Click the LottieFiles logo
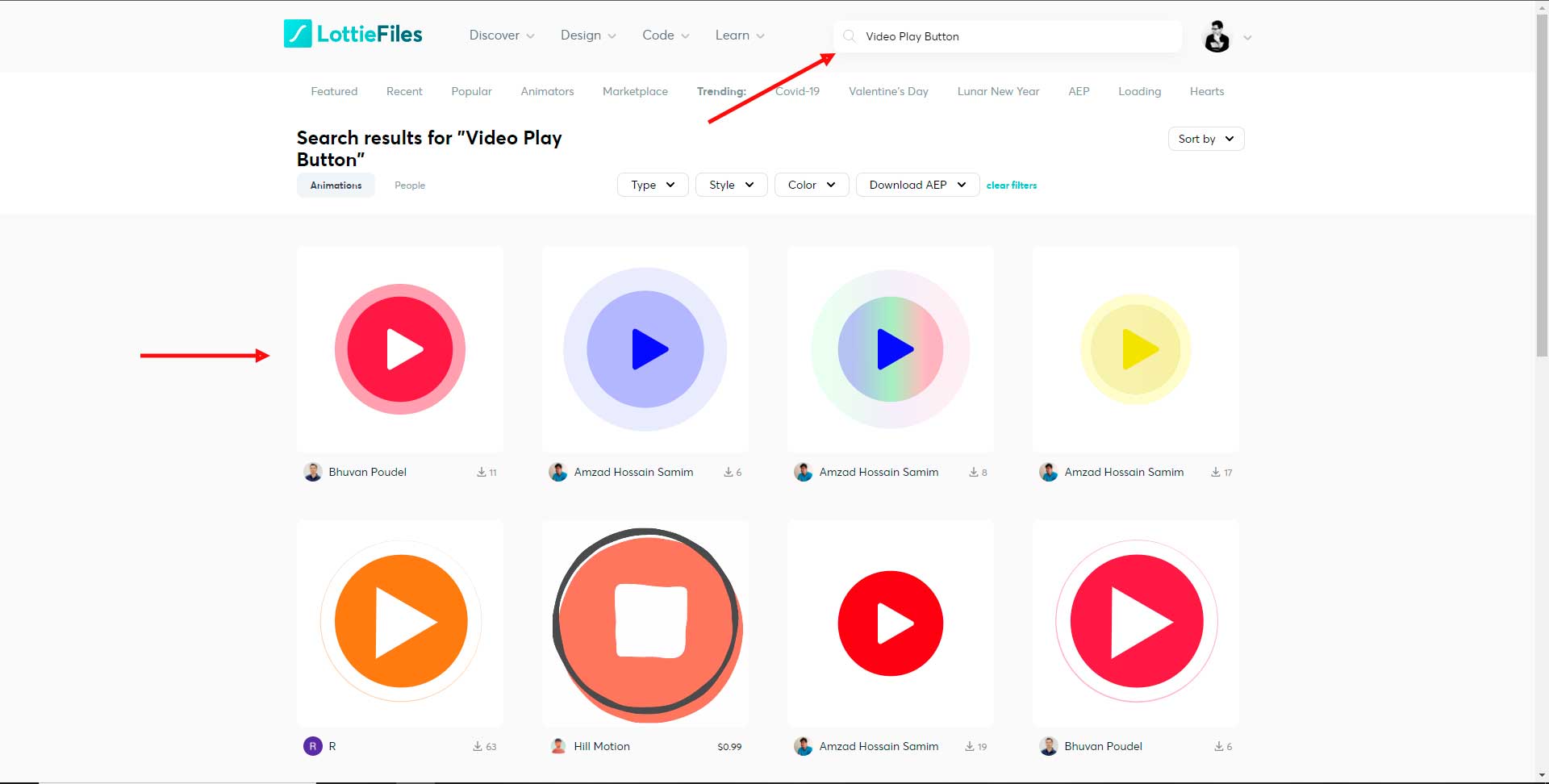The image size is (1549, 784). [353, 34]
